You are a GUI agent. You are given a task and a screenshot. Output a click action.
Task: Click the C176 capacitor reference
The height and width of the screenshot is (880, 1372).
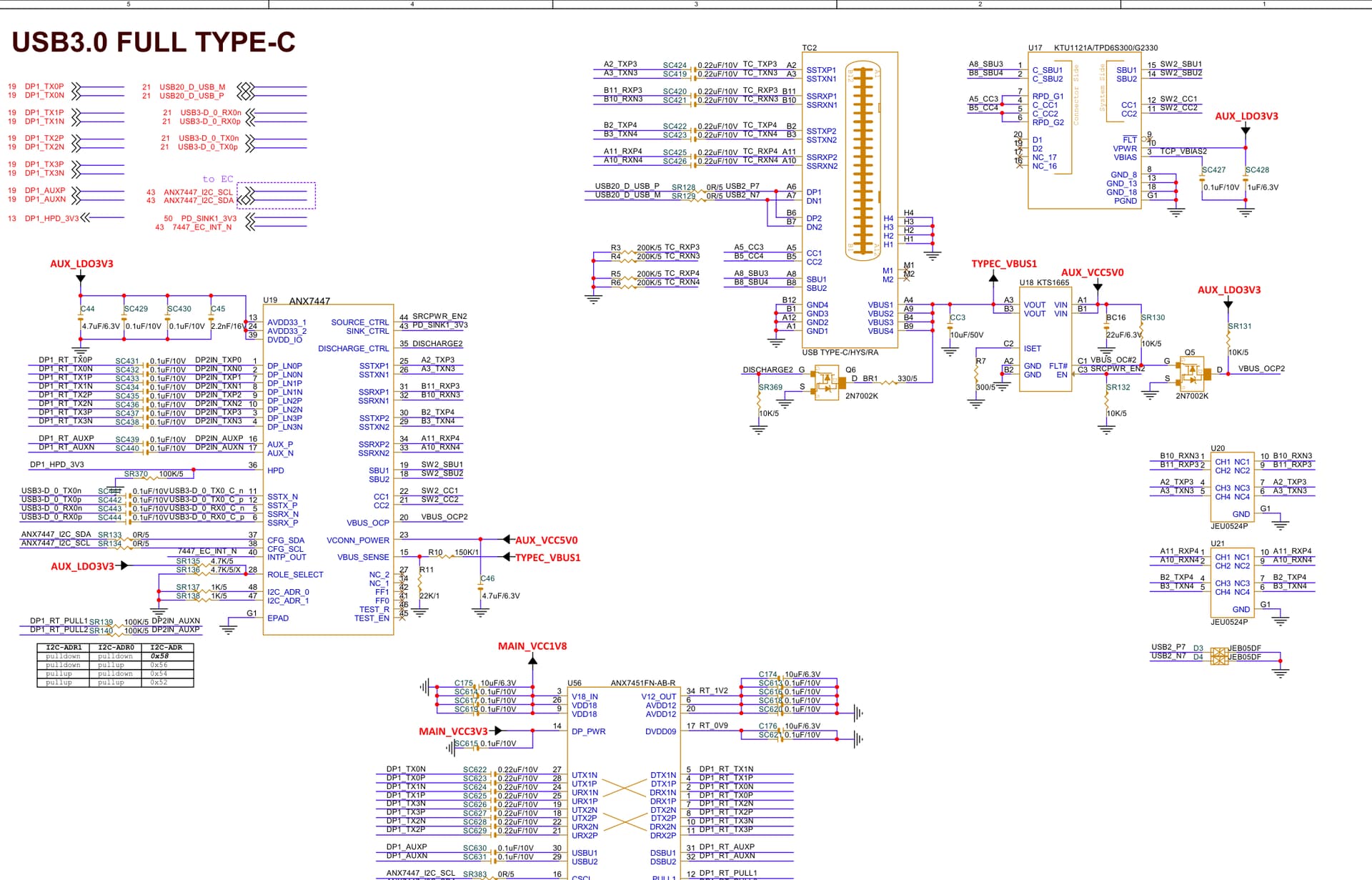click(x=768, y=726)
